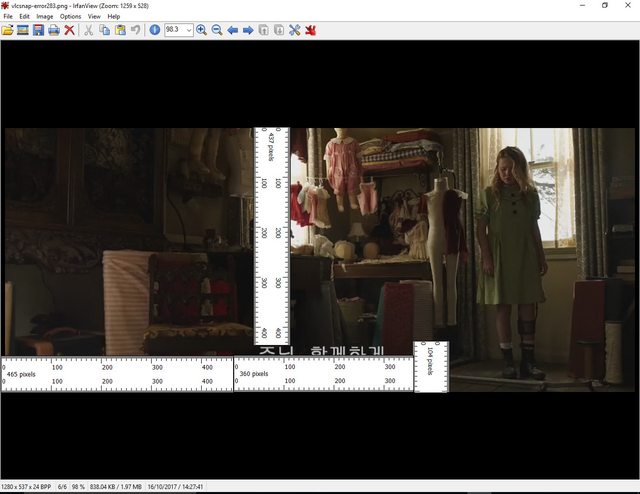Go to previous image with left arrow

(233, 30)
